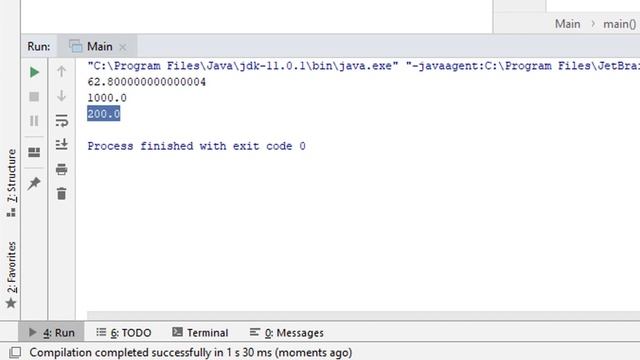The width and height of the screenshot is (640, 360).
Task: Click the scroll to end icon
Action: 62,144
